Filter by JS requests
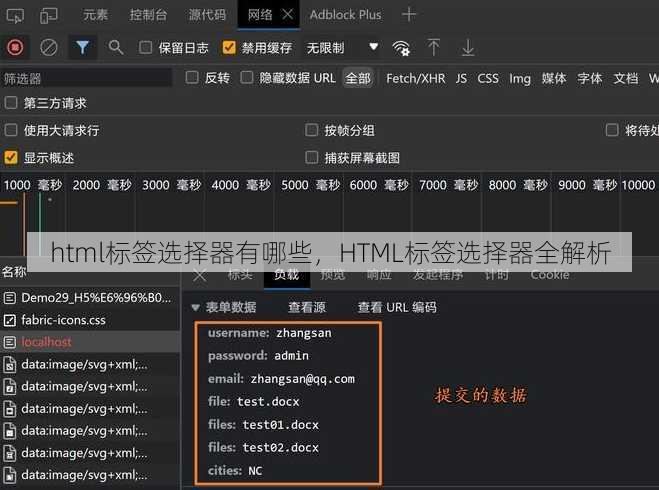The image size is (659, 490). (461, 78)
